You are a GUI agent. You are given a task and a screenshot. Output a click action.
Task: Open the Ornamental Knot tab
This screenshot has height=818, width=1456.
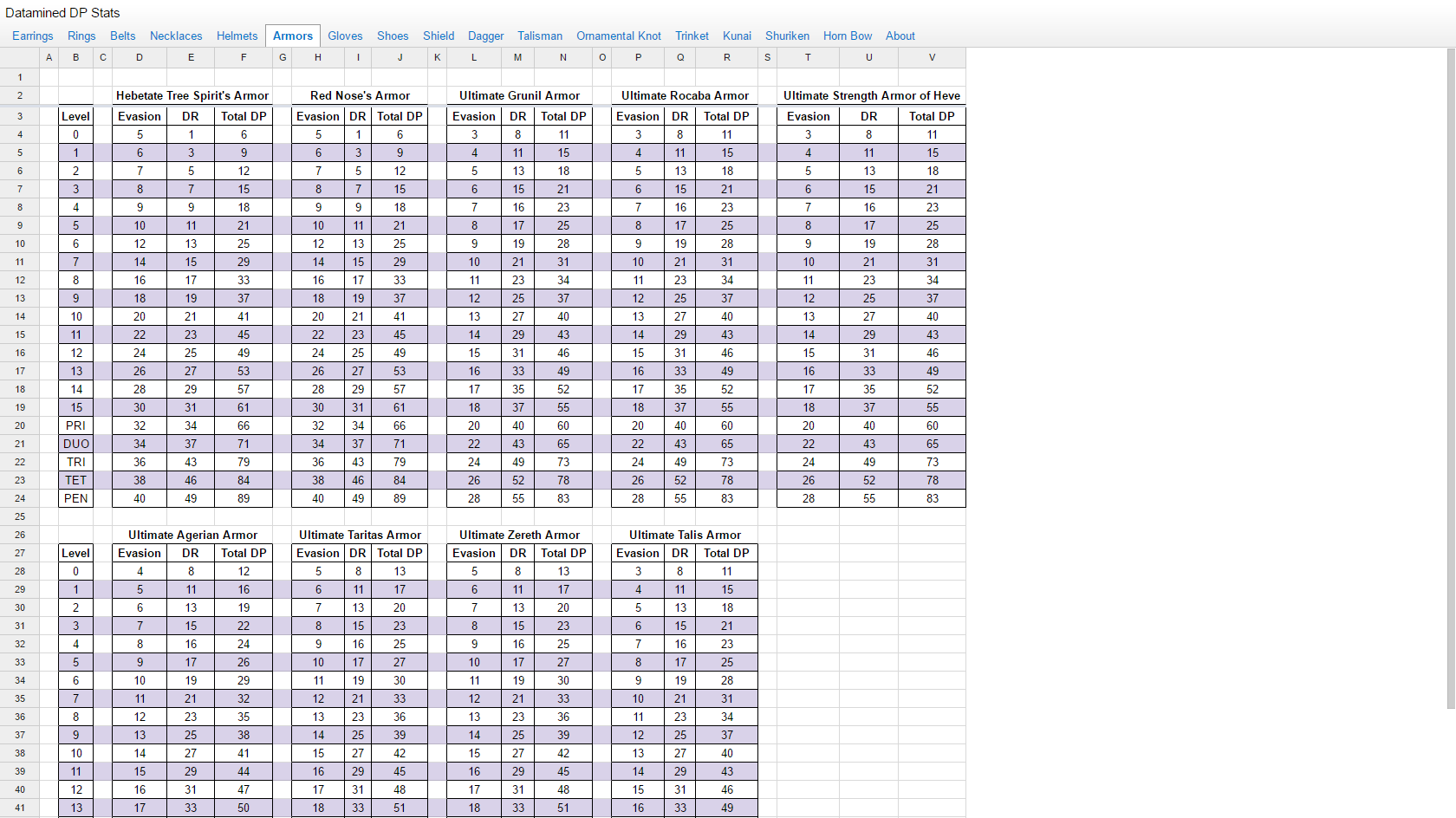[x=619, y=36]
